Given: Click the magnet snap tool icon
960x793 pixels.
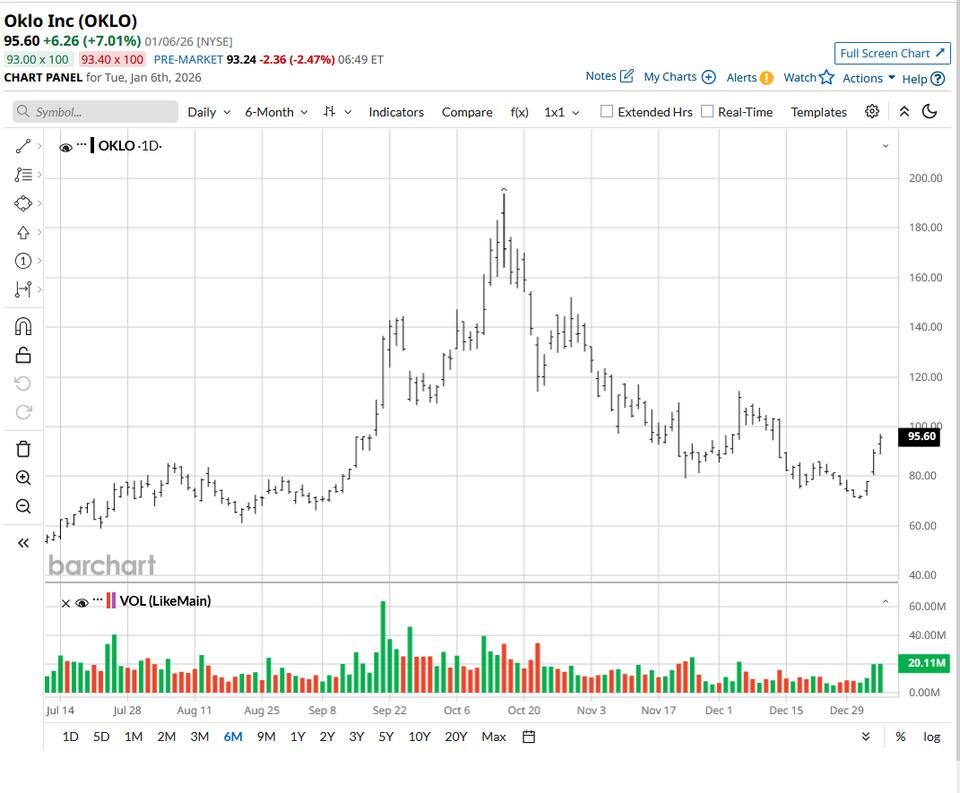Looking at the screenshot, I should coord(23,326).
